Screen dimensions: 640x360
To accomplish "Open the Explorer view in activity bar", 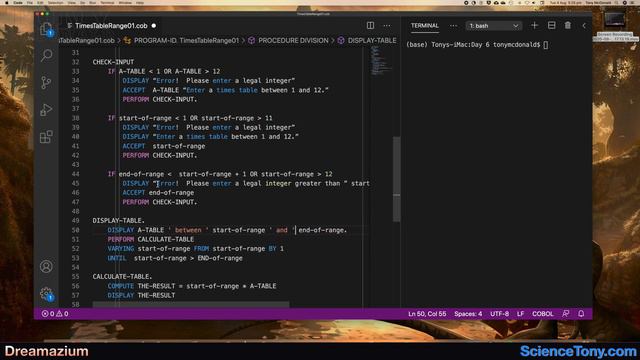I will (46, 29).
